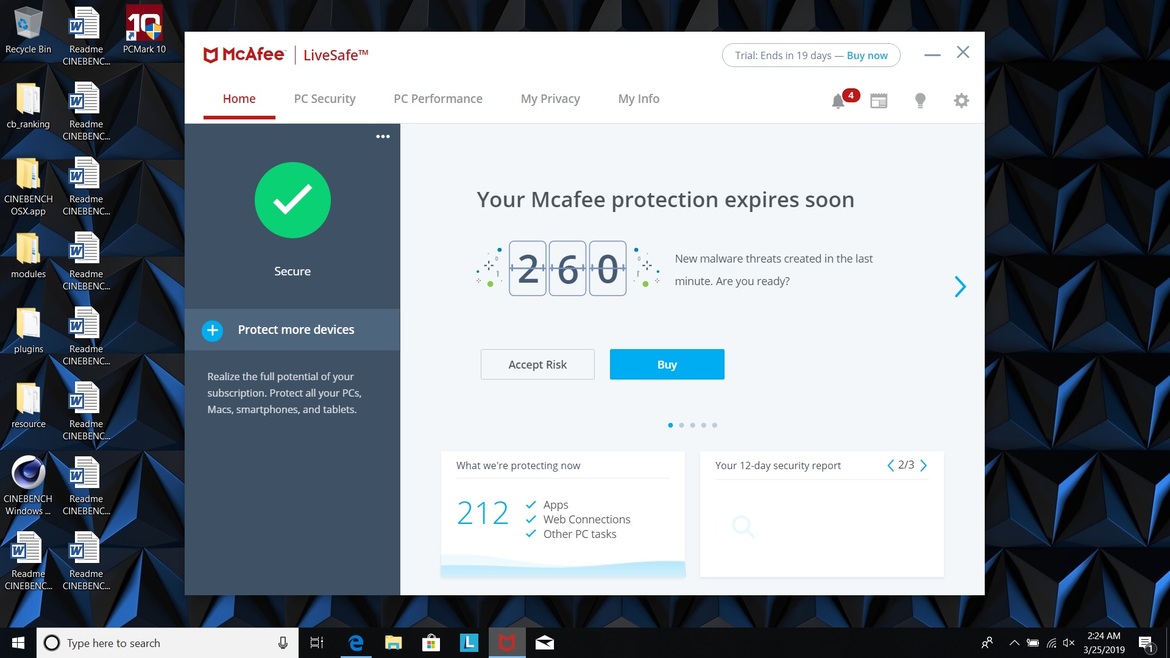Select the resource folder on desktop
This screenshot has width=1170, height=658.
coord(28,405)
